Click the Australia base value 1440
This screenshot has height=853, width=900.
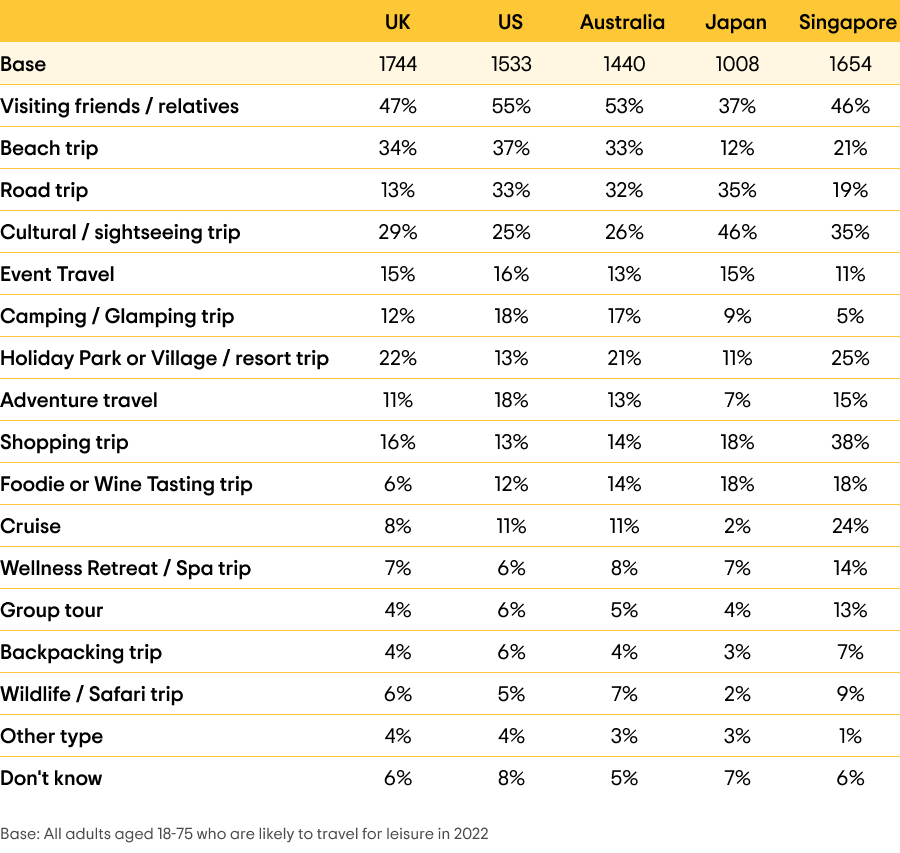pos(623,64)
